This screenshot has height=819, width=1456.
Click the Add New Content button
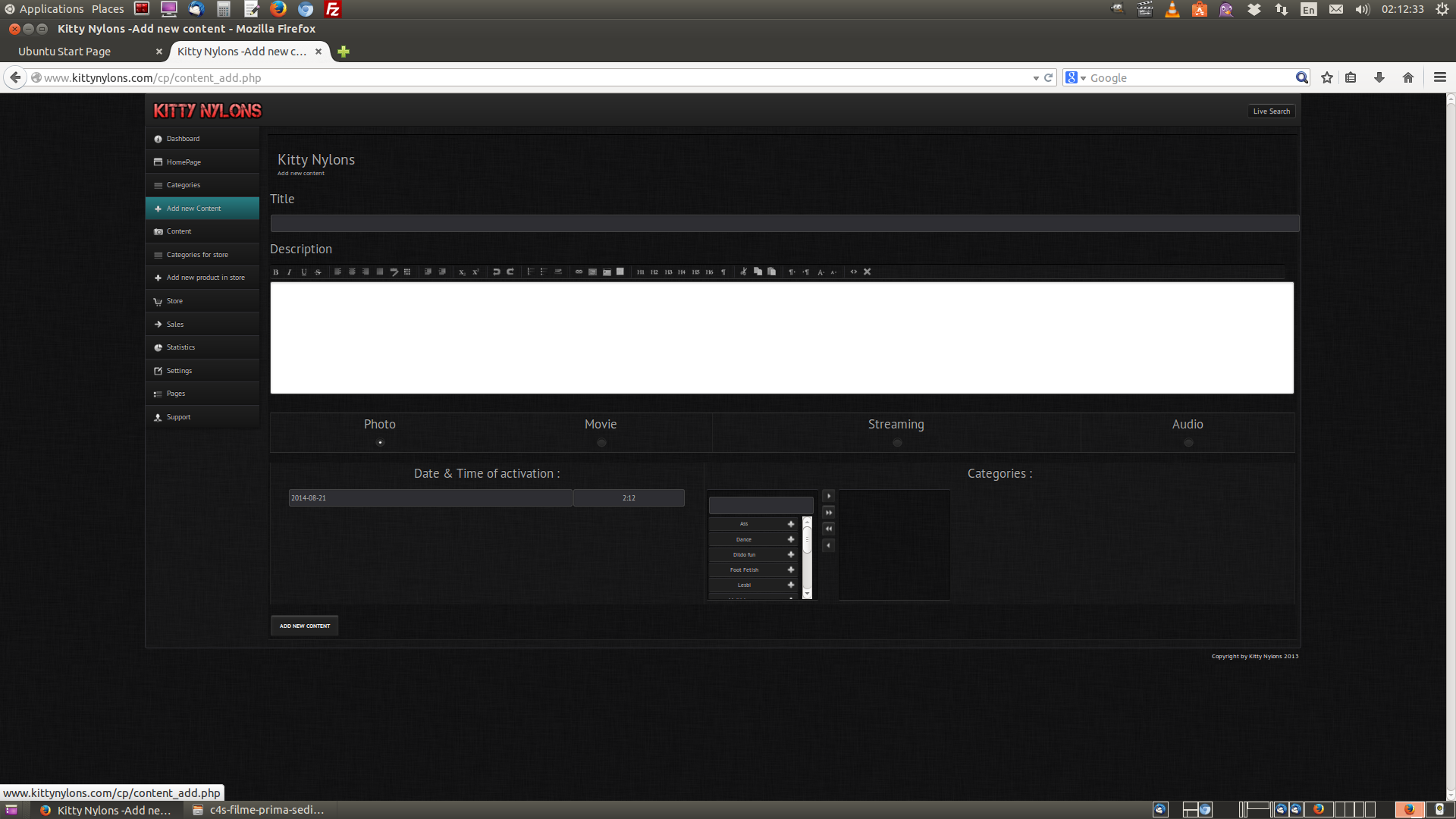point(305,626)
